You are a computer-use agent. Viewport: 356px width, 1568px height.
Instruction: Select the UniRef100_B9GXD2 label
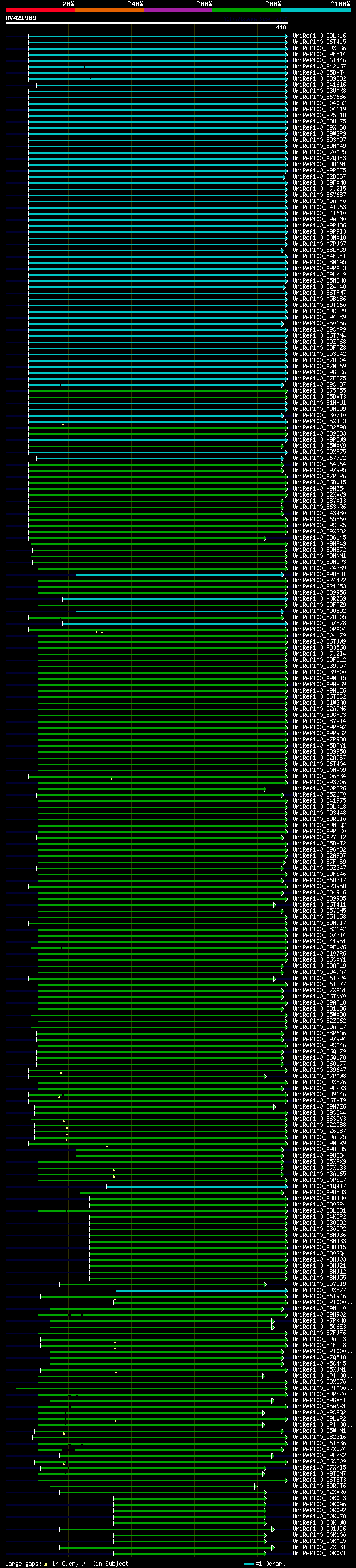pos(319,849)
